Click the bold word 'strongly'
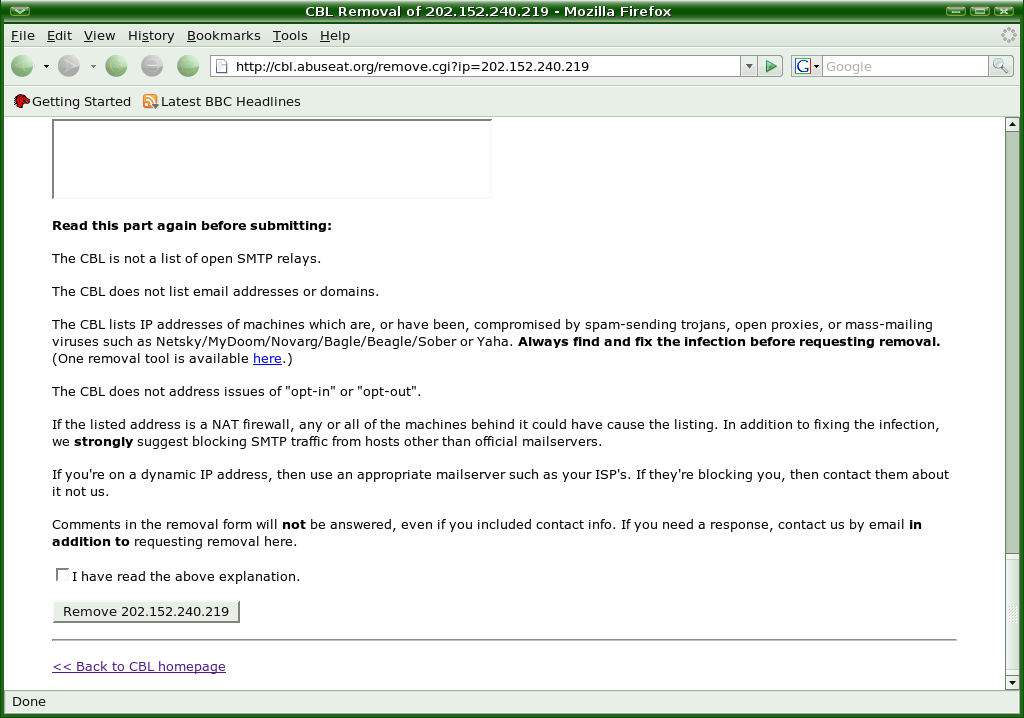The height and width of the screenshot is (718, 1024). [x=103, y=442]
